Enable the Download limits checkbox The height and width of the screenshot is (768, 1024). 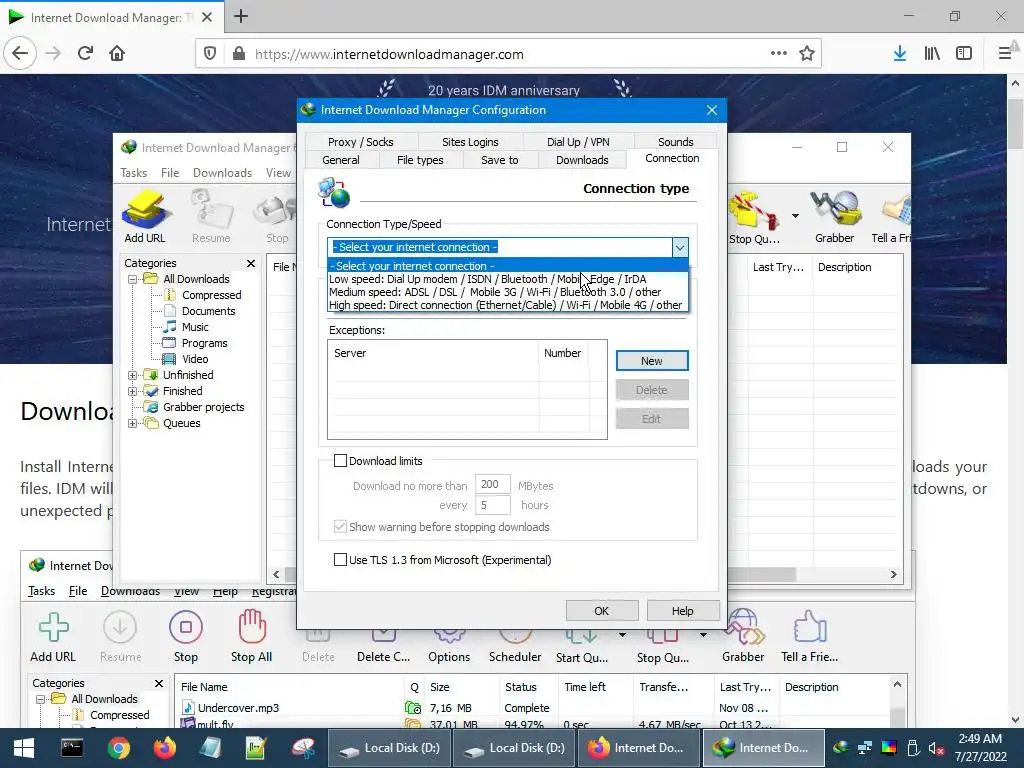(x=340, y=461)
